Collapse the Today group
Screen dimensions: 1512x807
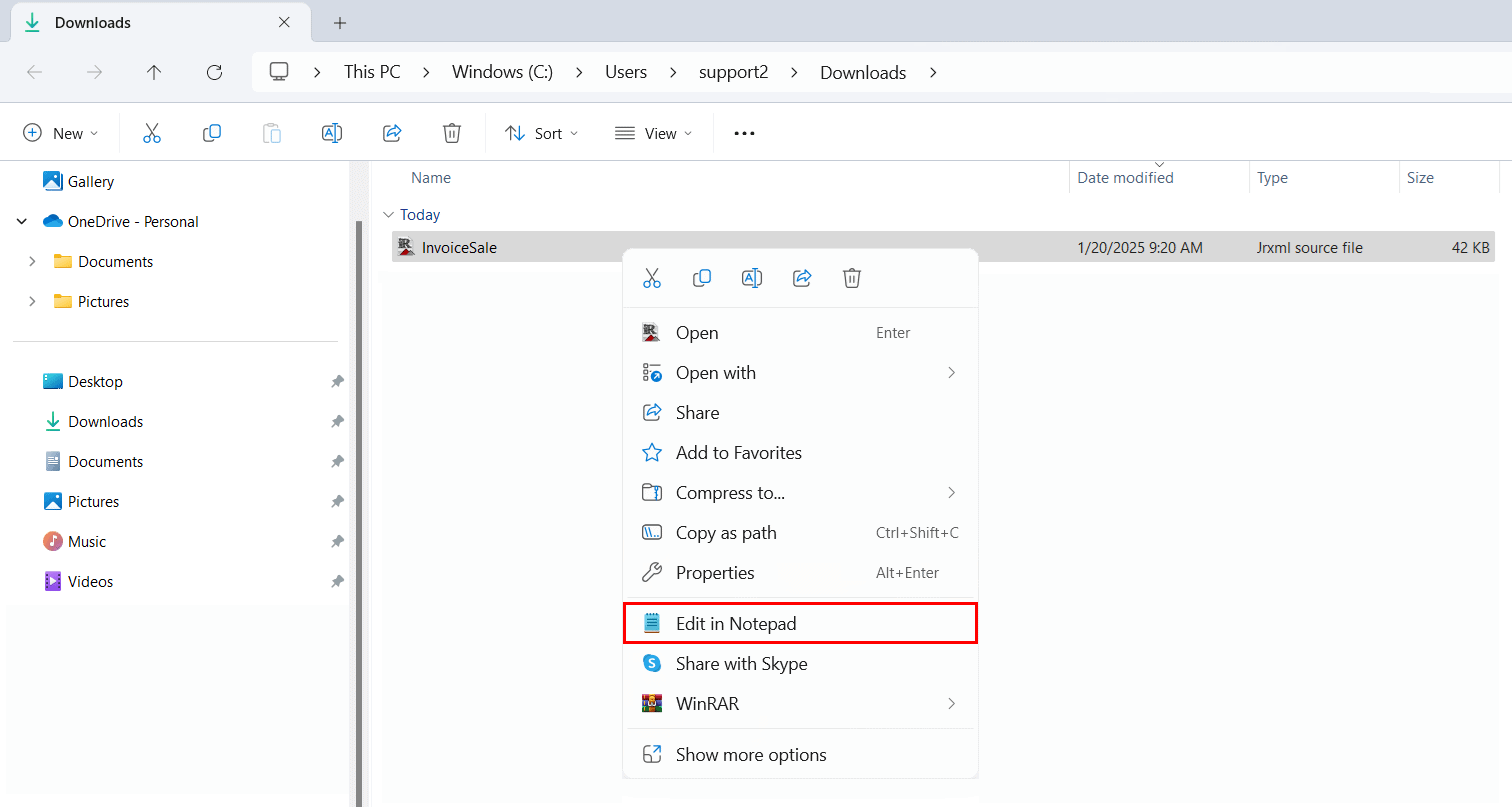tap(388, 215)
